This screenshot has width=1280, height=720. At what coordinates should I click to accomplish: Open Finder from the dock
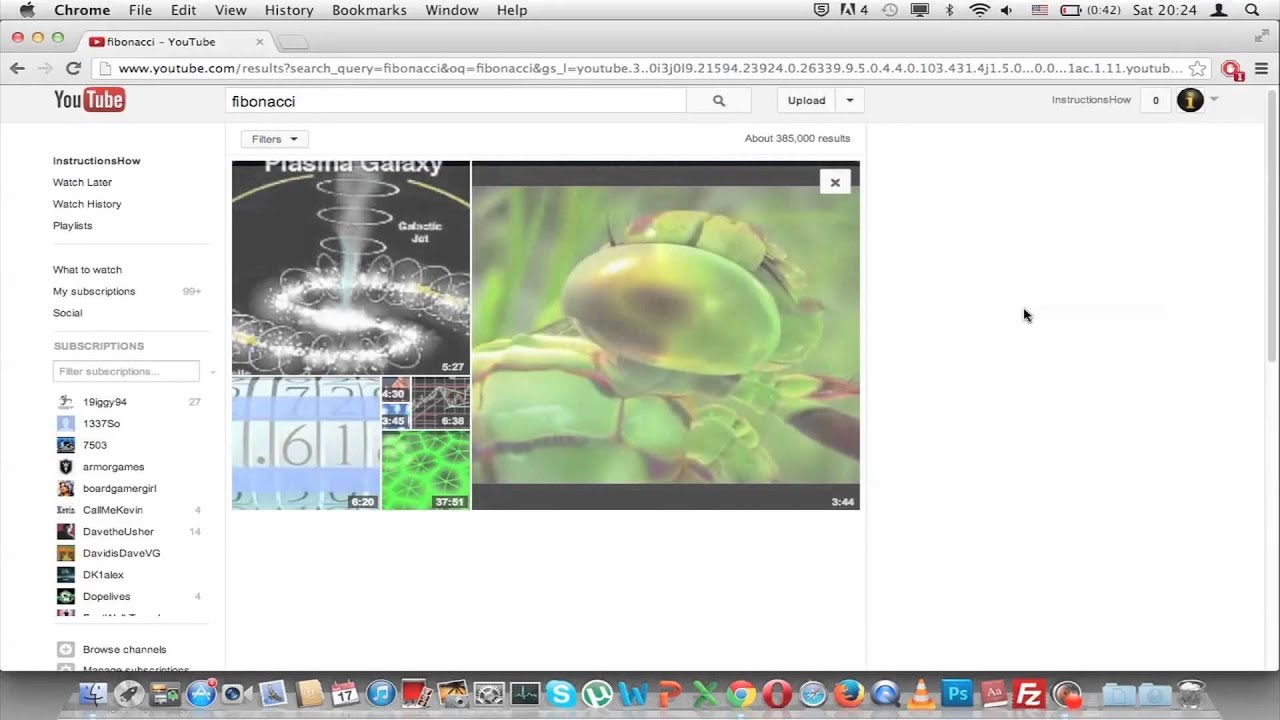click(x=92, y=693)
